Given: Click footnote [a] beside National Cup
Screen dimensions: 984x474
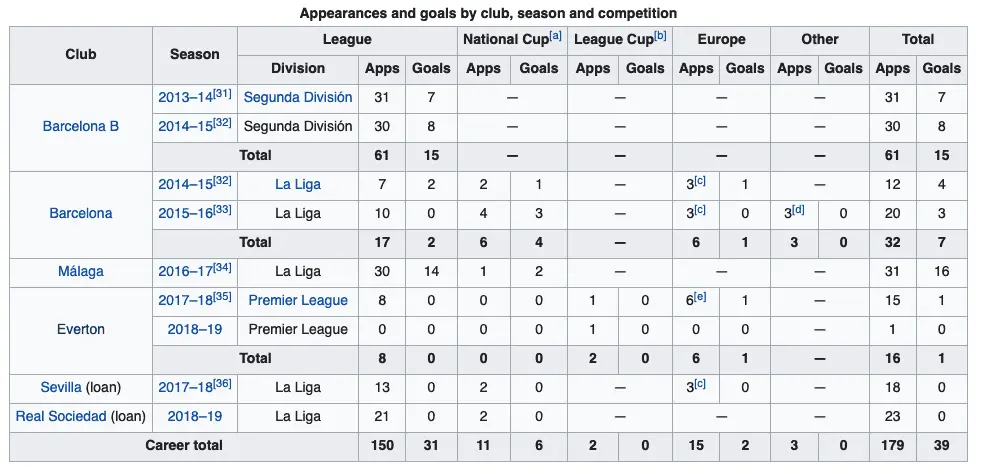Looking at the screenshot, I should [556, 36].
